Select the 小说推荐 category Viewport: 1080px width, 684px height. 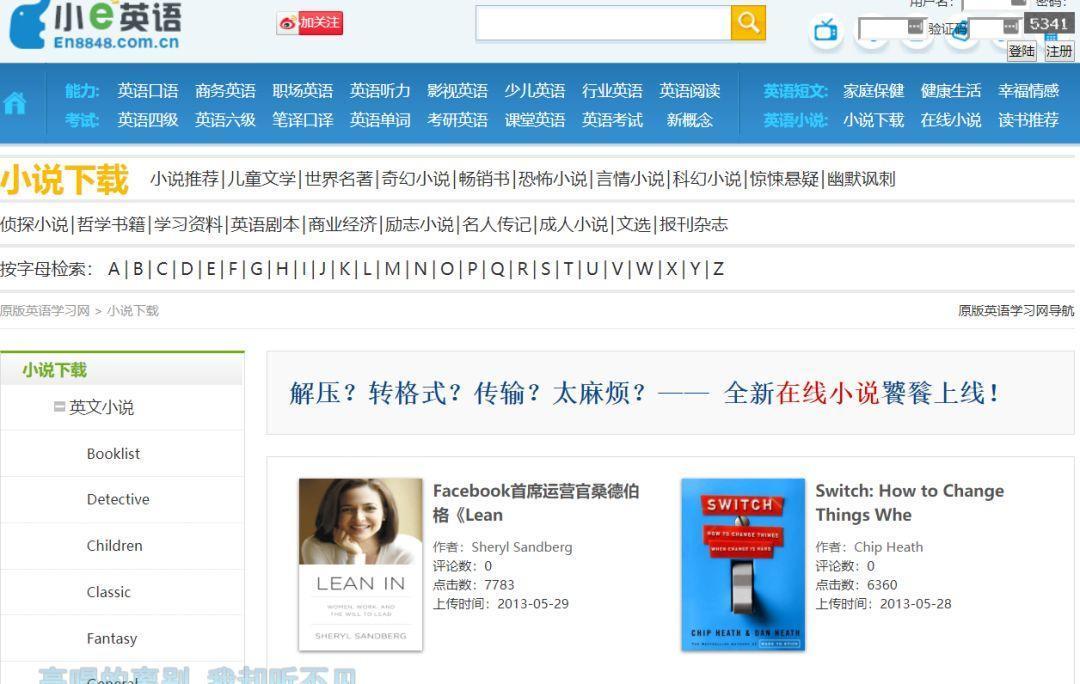pyautogui.click(x=184, y=179)
